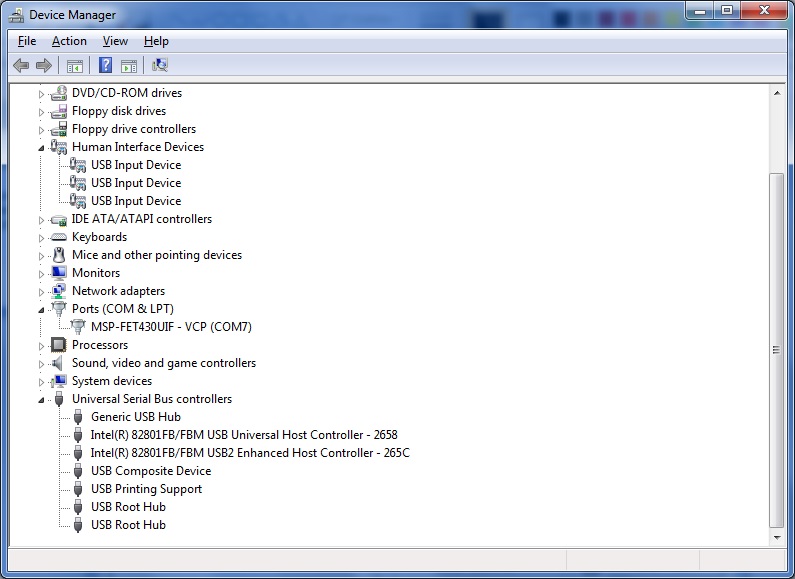Toggle the action pane toolbar icon
The height and width of the screenshot is (579, 795).
[x=129, y=66]
